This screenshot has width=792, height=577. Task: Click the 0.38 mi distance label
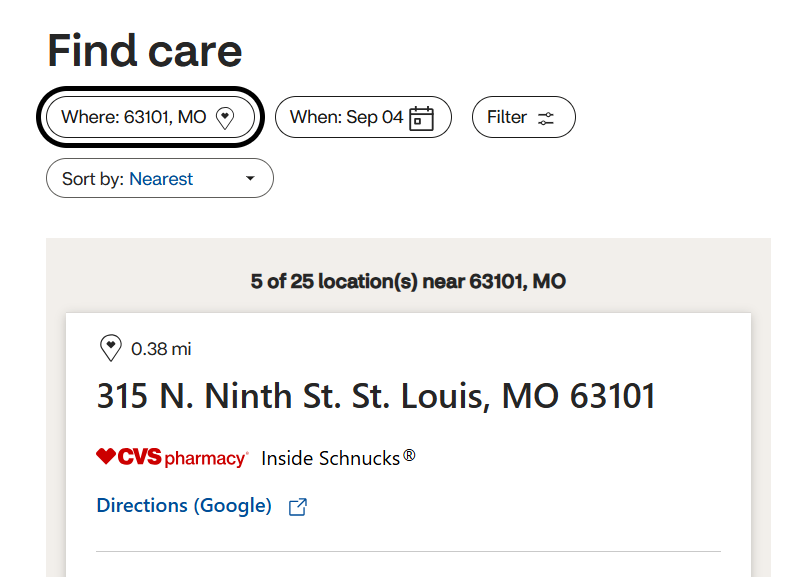pos(161,349)
